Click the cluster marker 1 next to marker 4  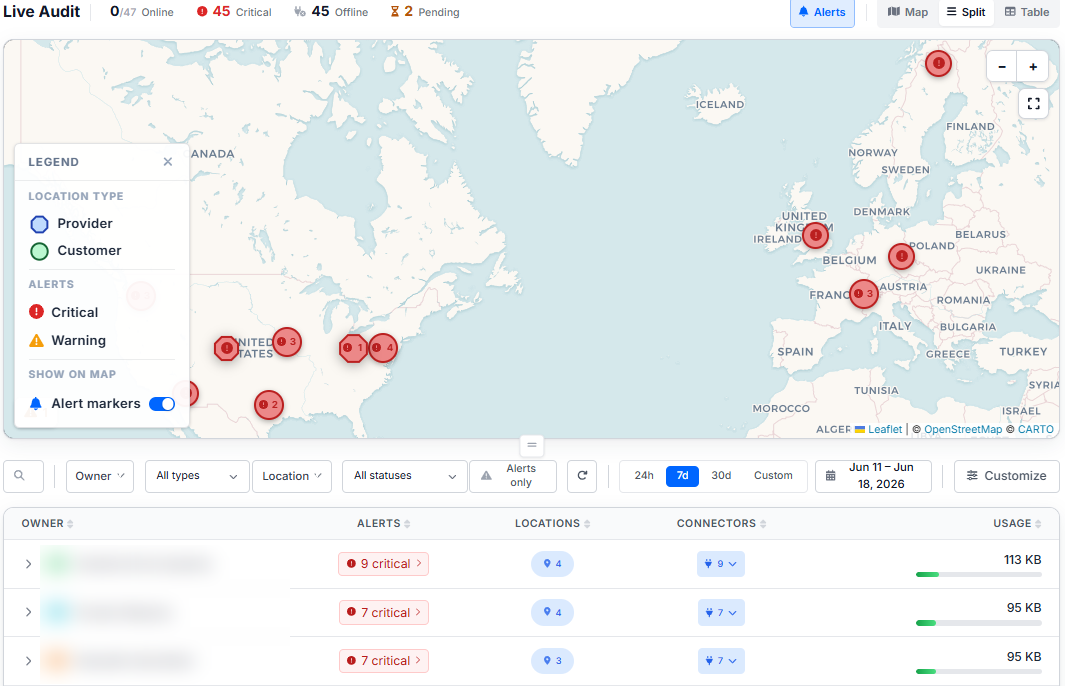pyautogui.click(x=353, y=348)
